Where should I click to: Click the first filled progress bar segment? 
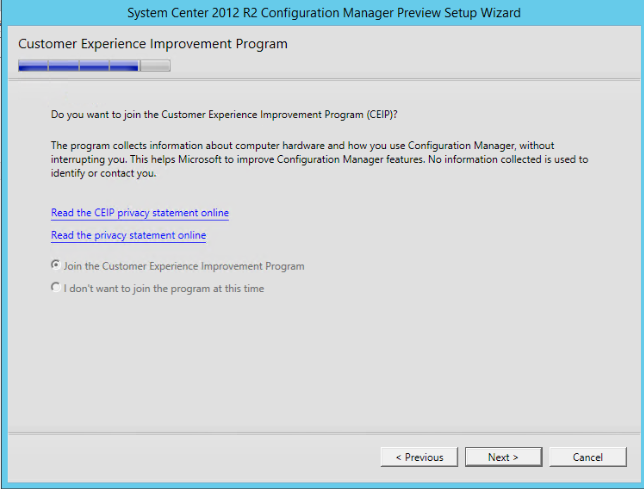click(33, 66)
